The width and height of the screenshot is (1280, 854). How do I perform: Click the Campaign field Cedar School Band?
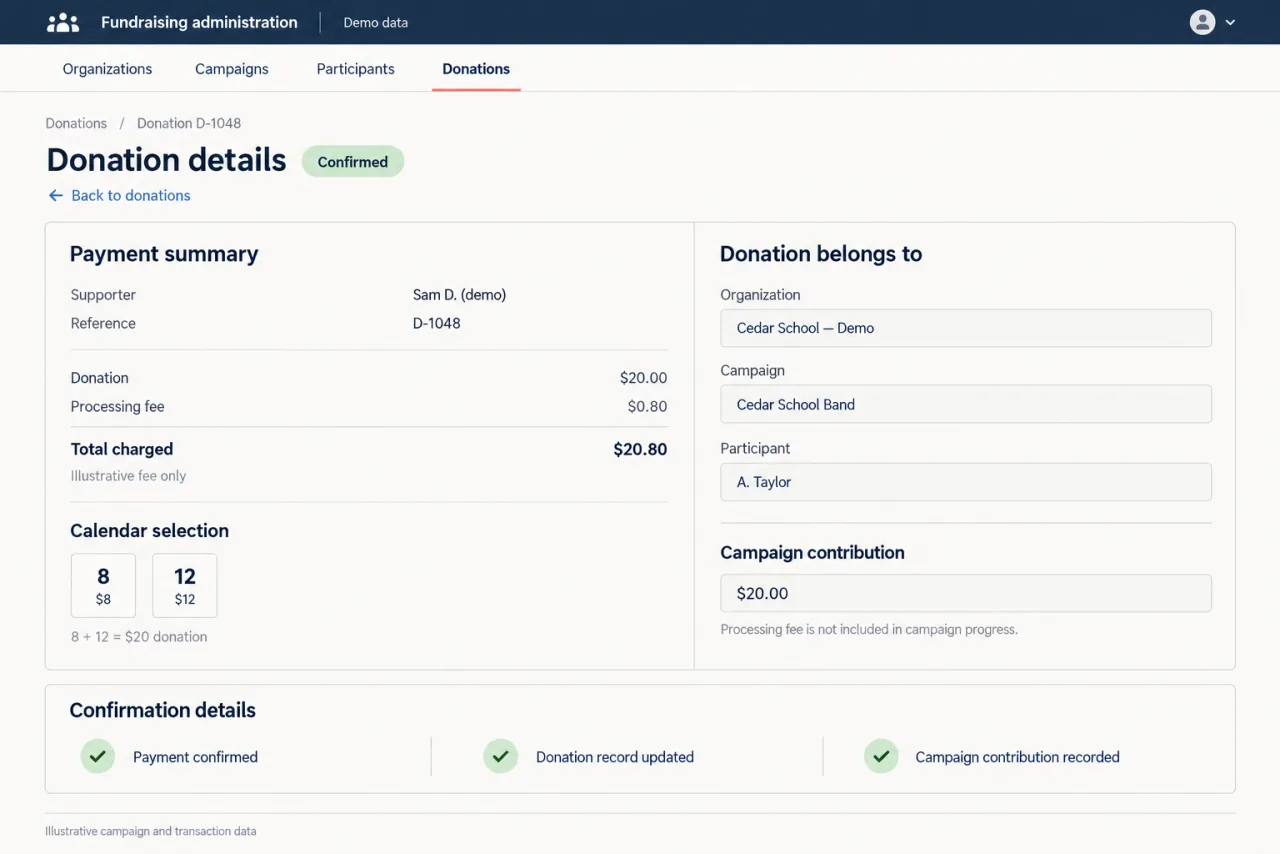pyautogui.click(x=966, y=404)
